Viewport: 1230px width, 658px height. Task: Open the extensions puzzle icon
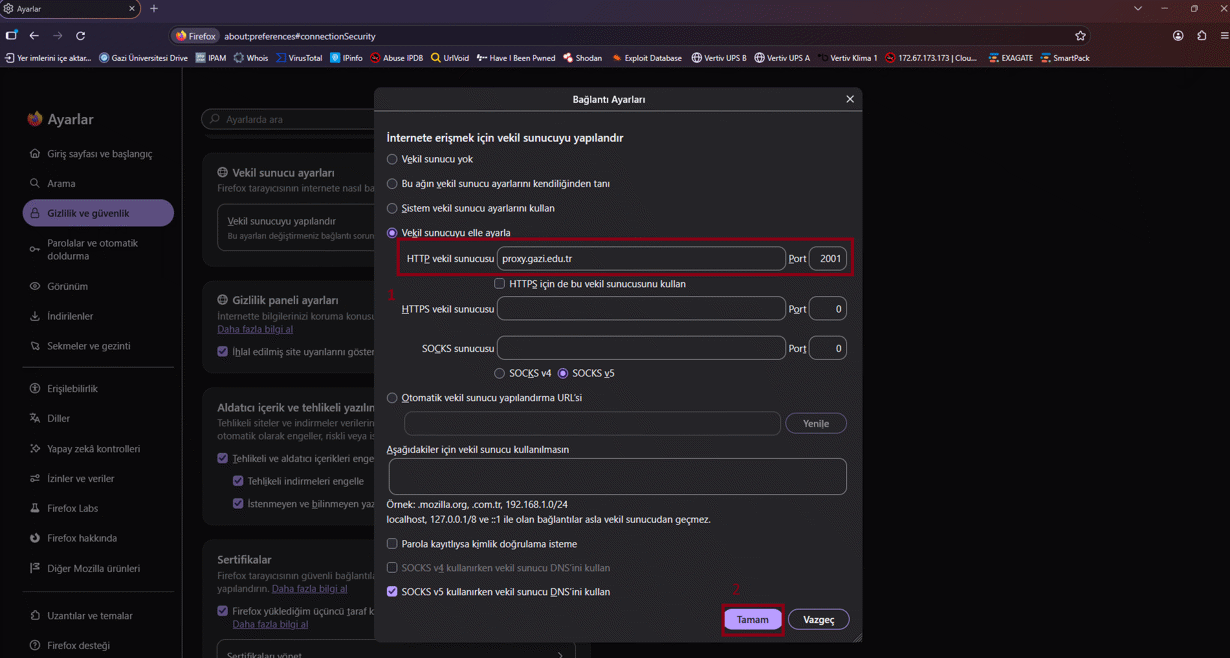pyautogui.click(x=1202, y=36)
